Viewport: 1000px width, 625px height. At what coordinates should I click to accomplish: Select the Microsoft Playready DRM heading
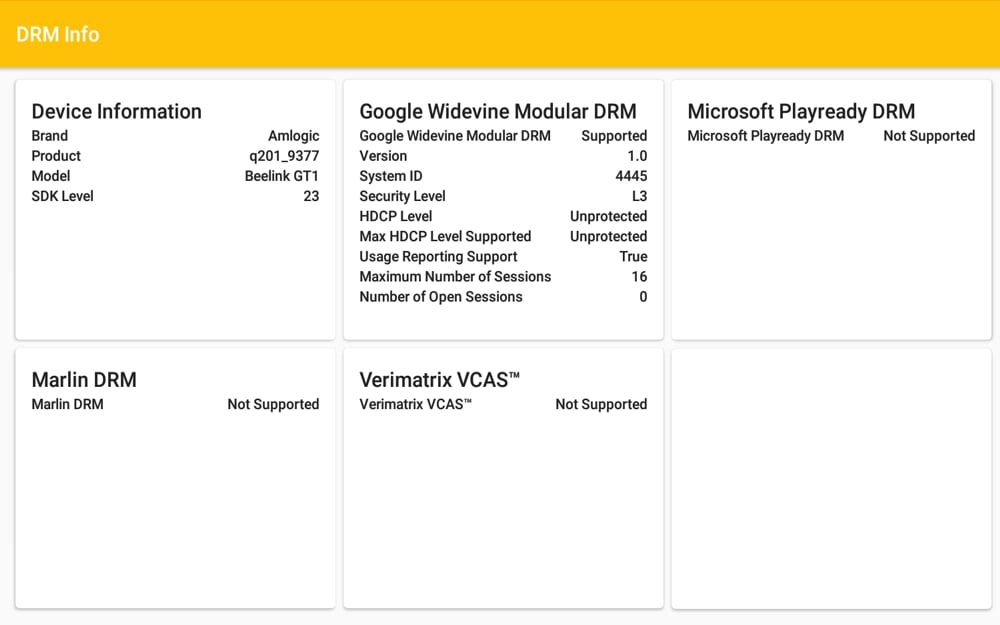pyautogui.click(x=801, y=111)
